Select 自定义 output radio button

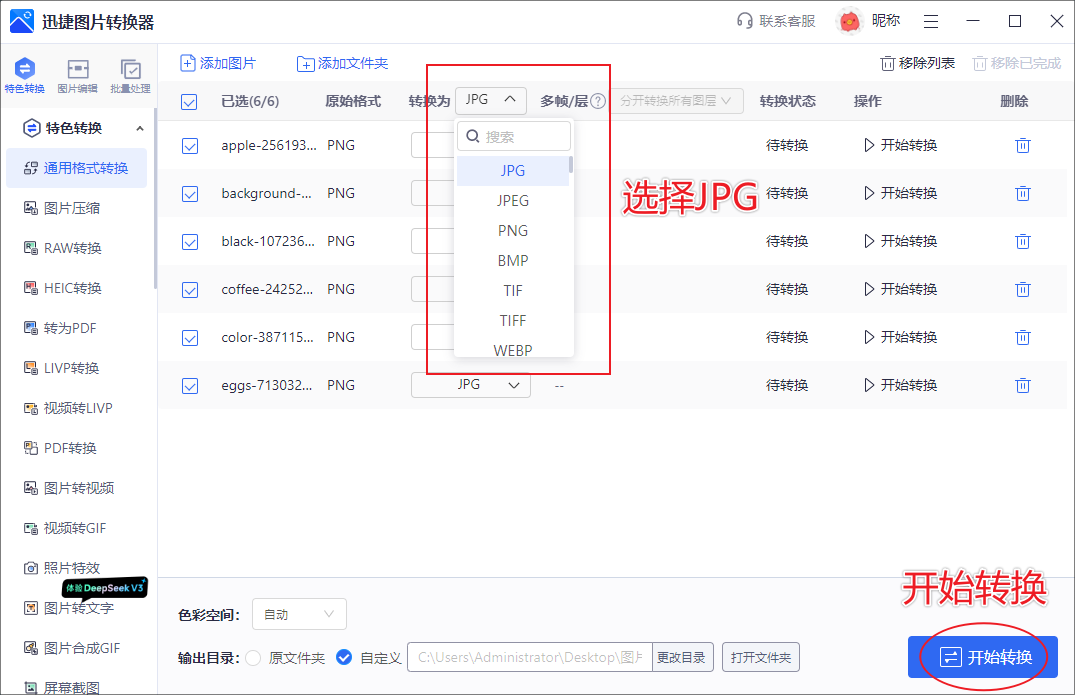344,658
